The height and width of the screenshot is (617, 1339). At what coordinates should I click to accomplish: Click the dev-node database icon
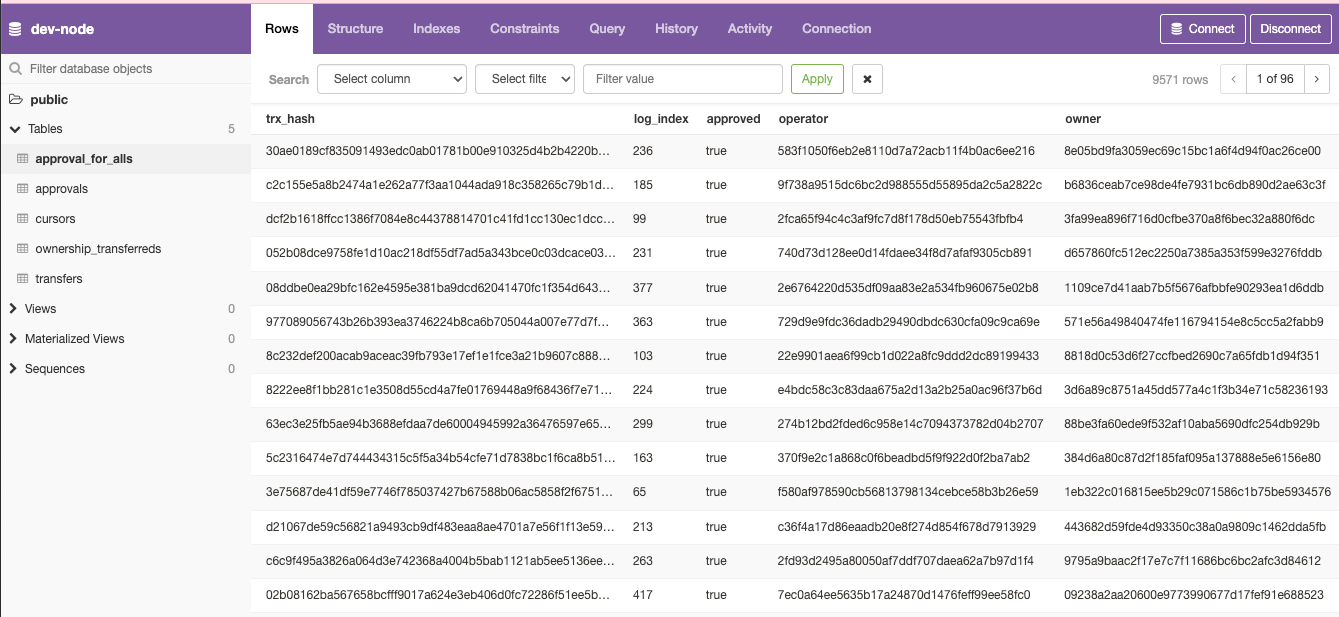click(15, 29)
